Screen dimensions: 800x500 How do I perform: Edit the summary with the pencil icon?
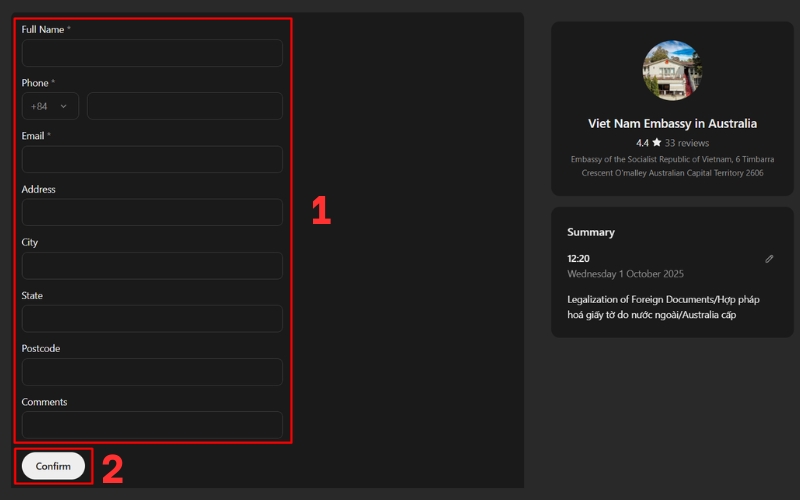click(x=769, y=259)
